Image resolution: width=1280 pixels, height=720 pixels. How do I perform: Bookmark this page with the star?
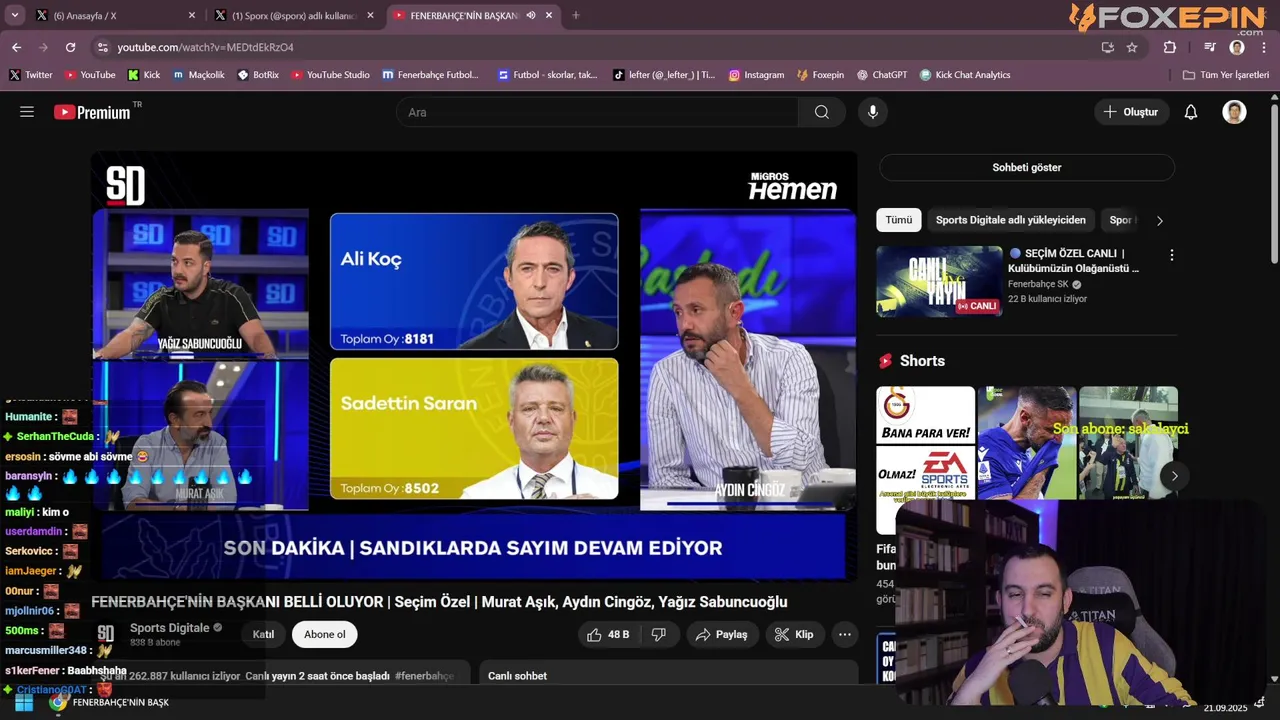click(1132, 47)
